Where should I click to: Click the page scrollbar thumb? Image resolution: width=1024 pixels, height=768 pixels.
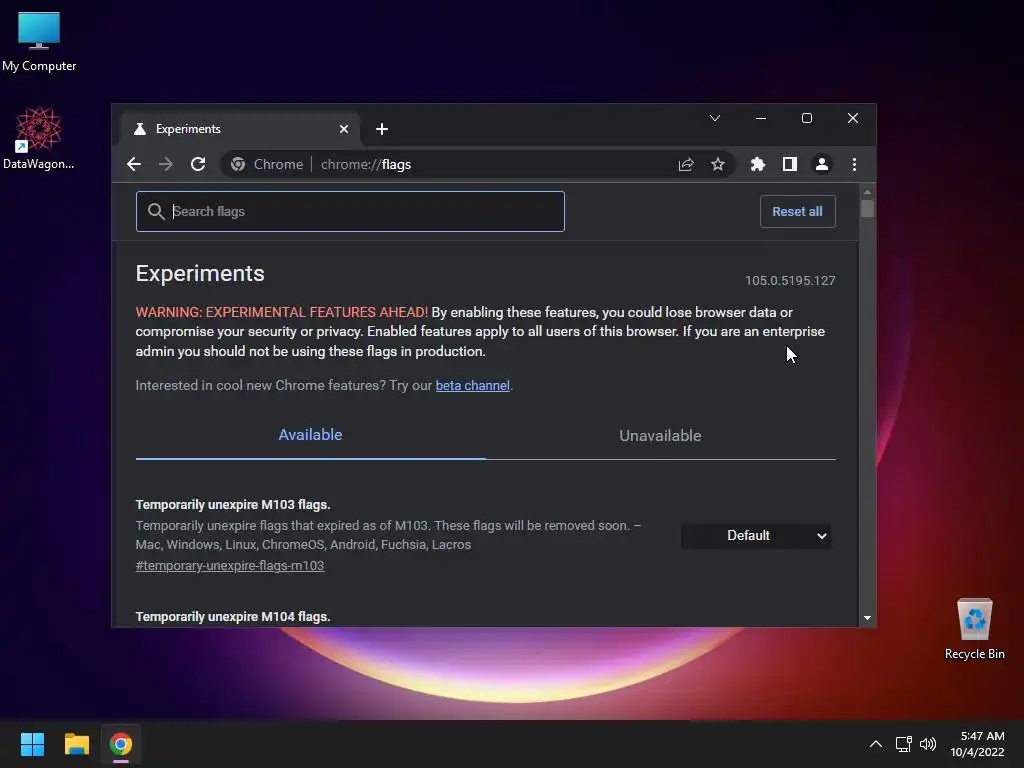pos(867,208)
